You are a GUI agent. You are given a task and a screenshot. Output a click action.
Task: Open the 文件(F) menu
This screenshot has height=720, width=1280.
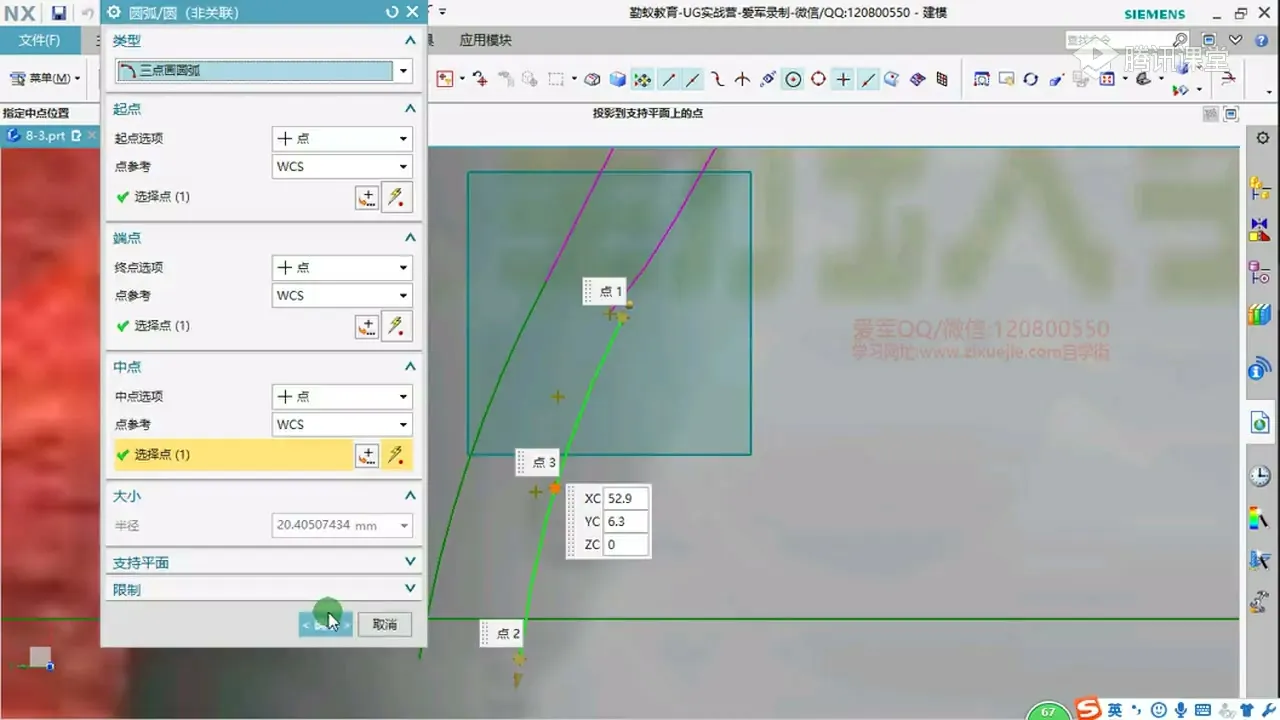coord(39,41)
